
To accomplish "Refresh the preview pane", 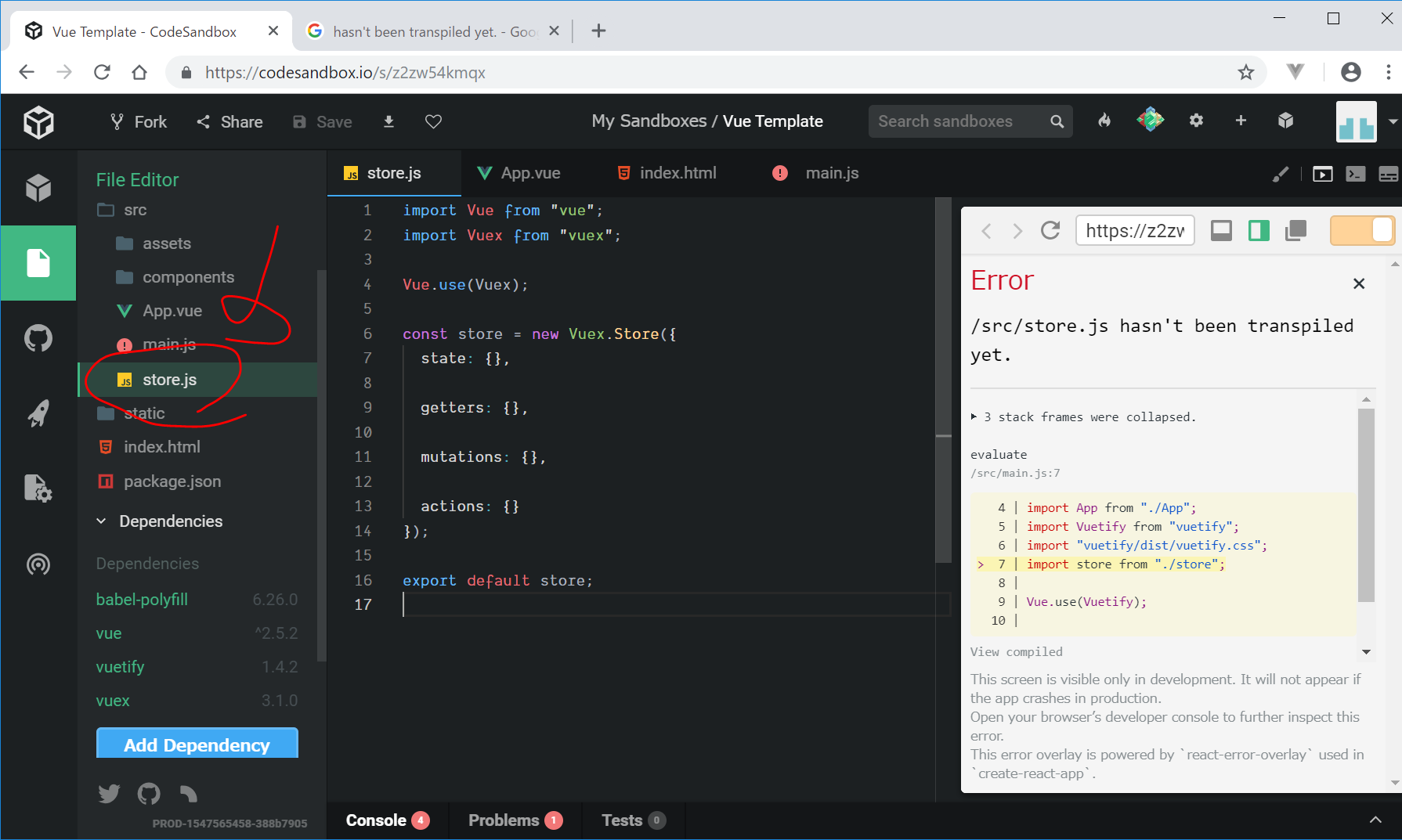I will tap(1050, 231).
